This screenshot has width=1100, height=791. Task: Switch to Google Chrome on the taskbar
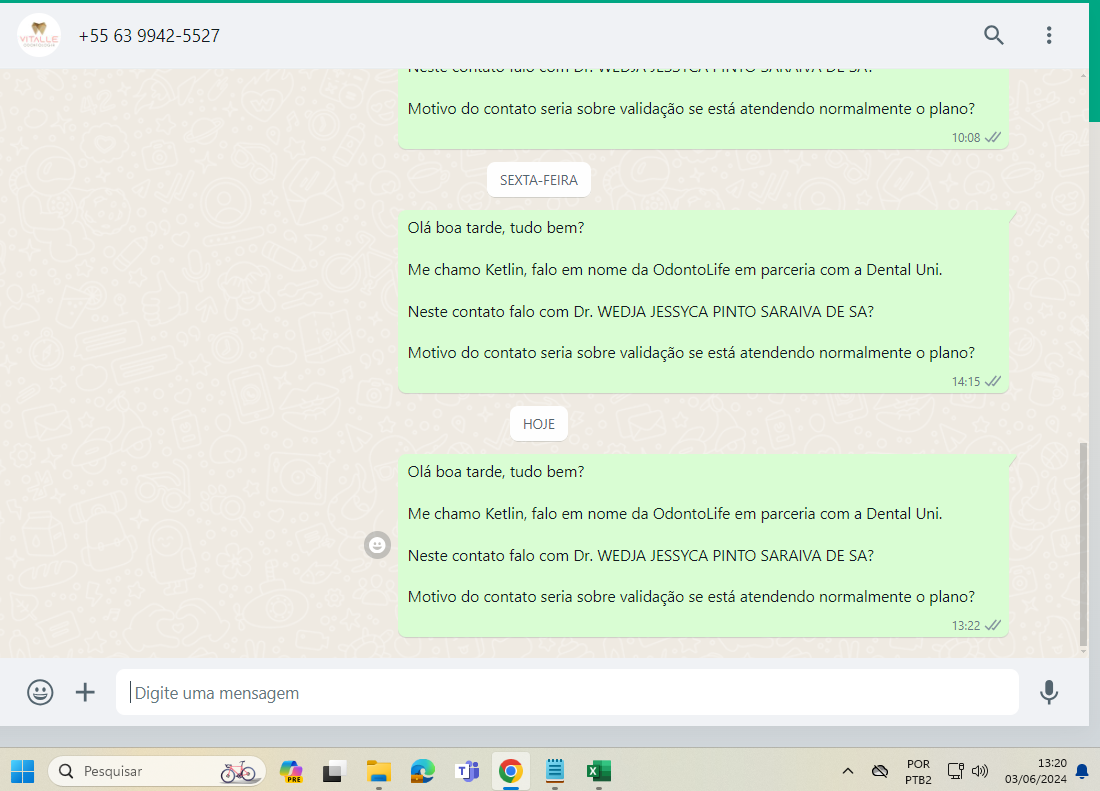point(511,771)
